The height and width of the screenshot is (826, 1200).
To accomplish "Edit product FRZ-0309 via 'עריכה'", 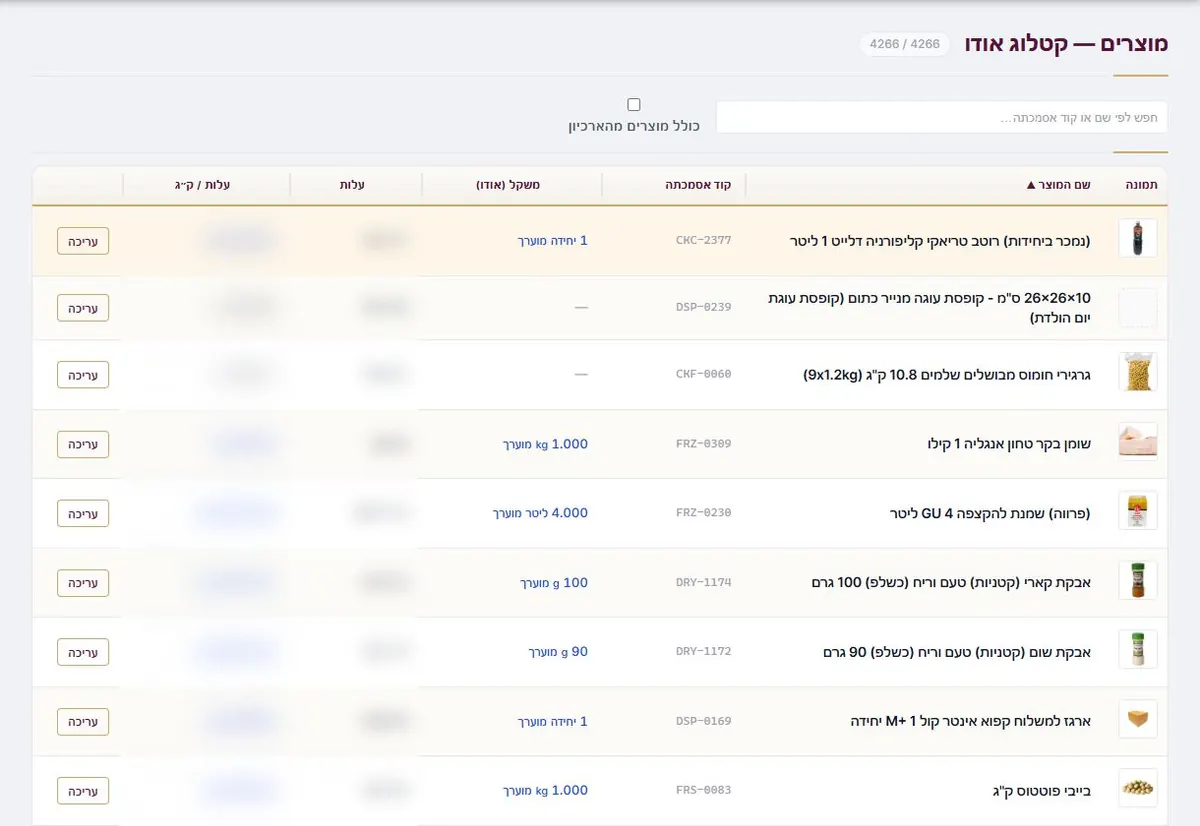I will 83,444.
